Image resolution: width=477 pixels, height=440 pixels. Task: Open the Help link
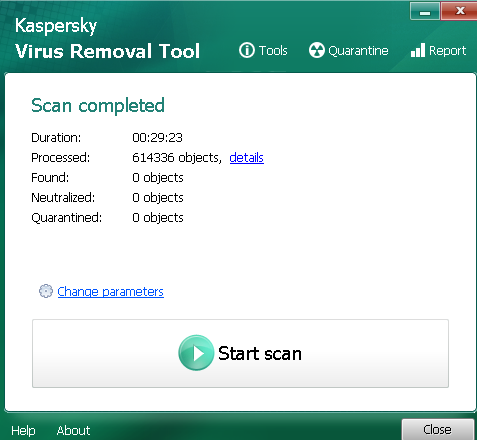tap(23, 430)
